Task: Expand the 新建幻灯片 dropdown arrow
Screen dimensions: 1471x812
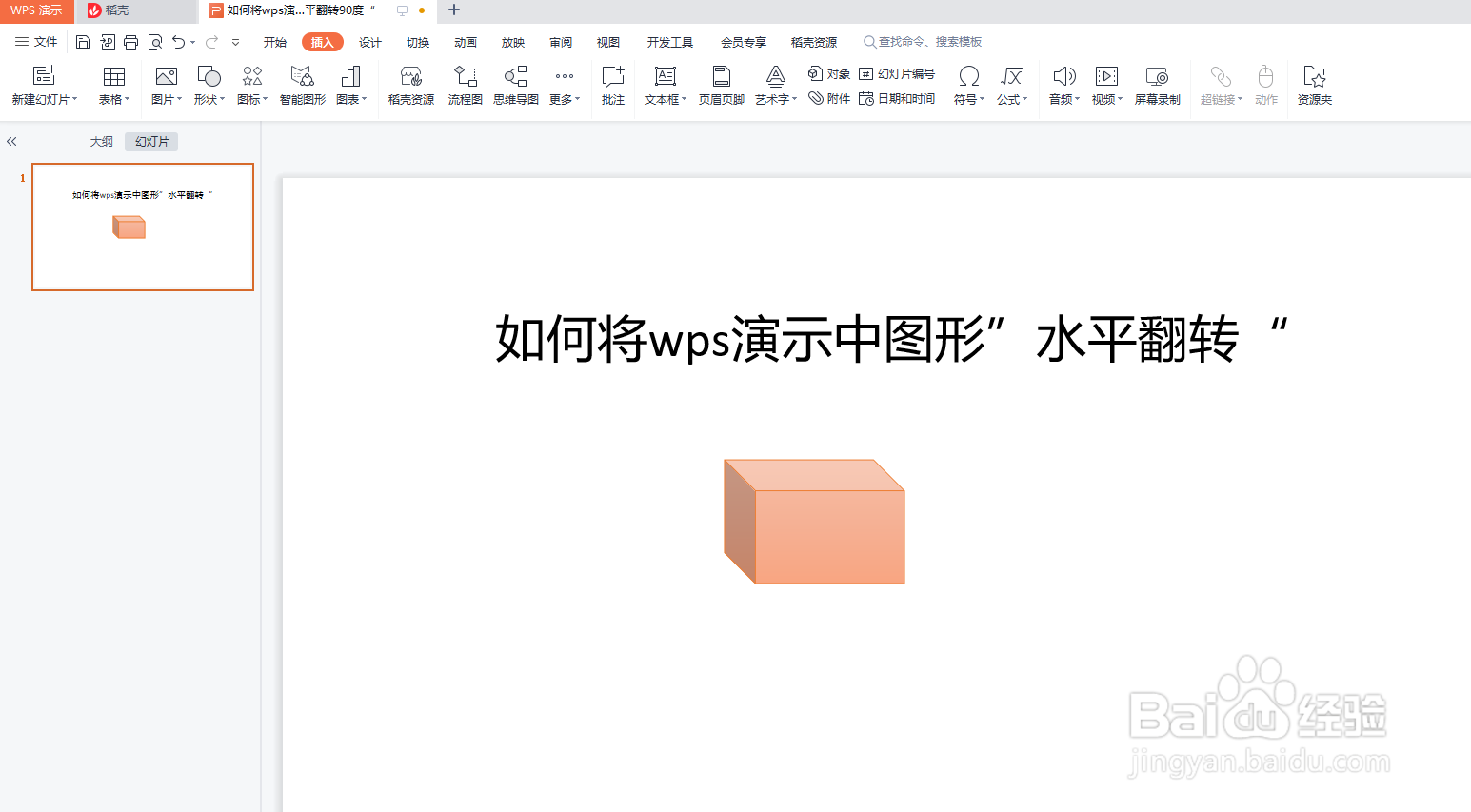Action: [x=74, y=99]
